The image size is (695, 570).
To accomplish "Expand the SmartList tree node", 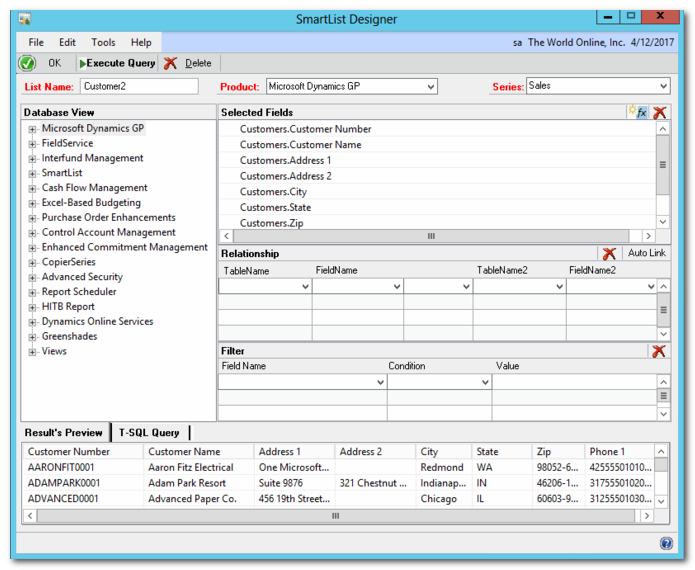I will (32, 174).
